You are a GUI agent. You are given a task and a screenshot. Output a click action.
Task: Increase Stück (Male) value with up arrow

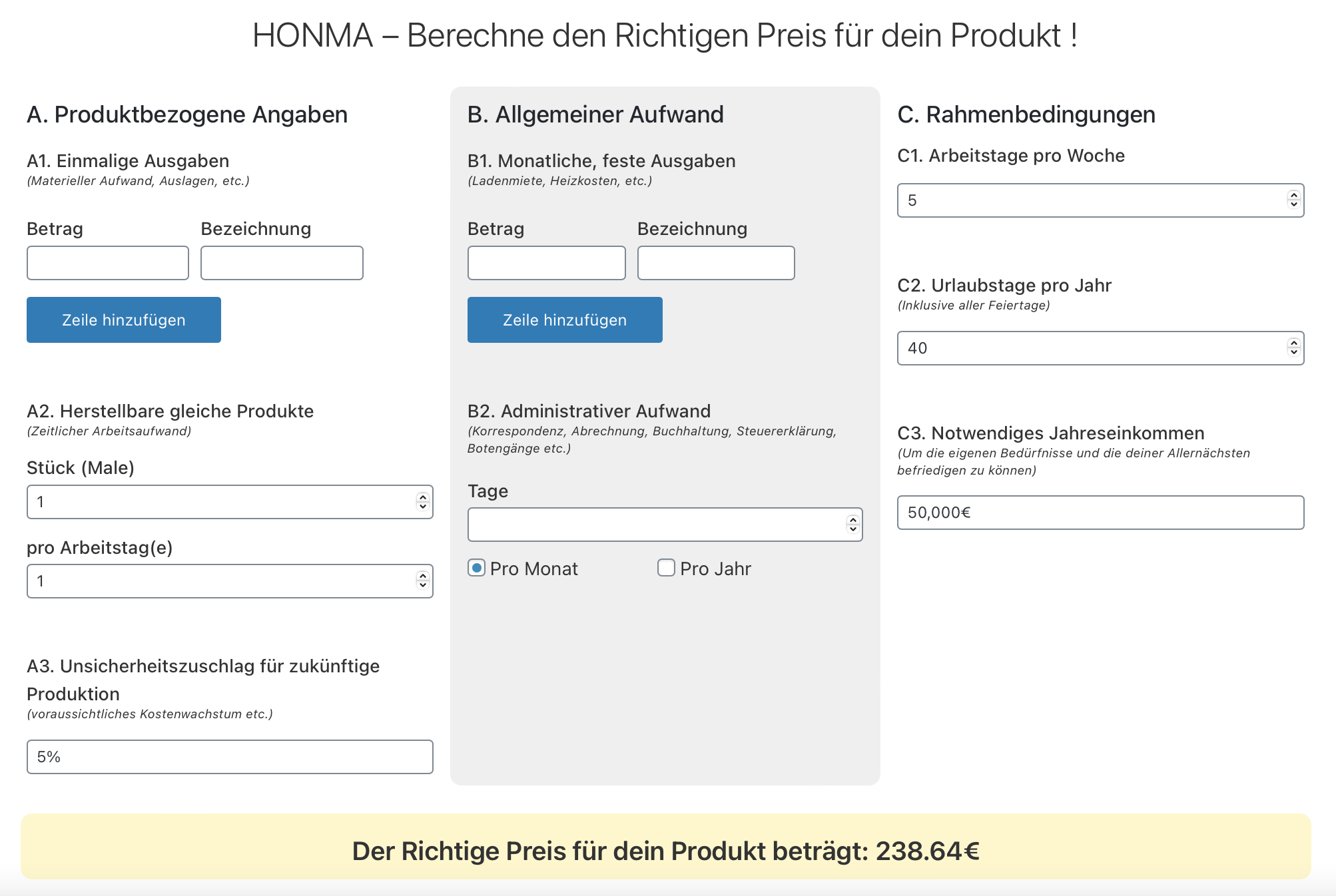[422, 497]
